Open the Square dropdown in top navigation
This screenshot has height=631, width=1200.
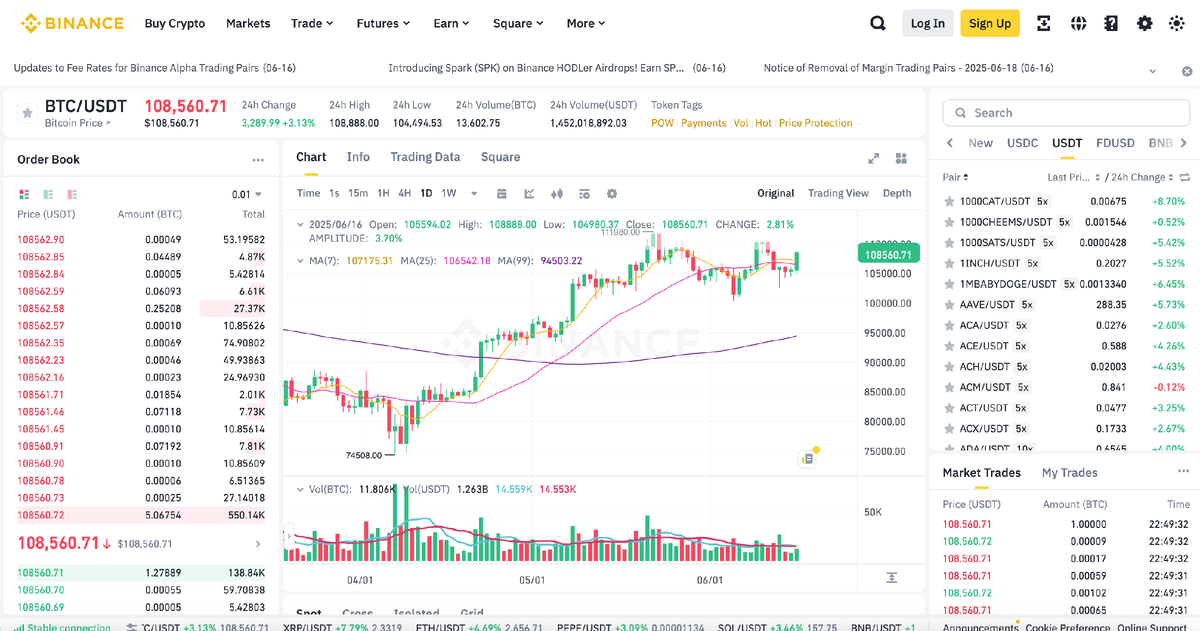[519, 23]
